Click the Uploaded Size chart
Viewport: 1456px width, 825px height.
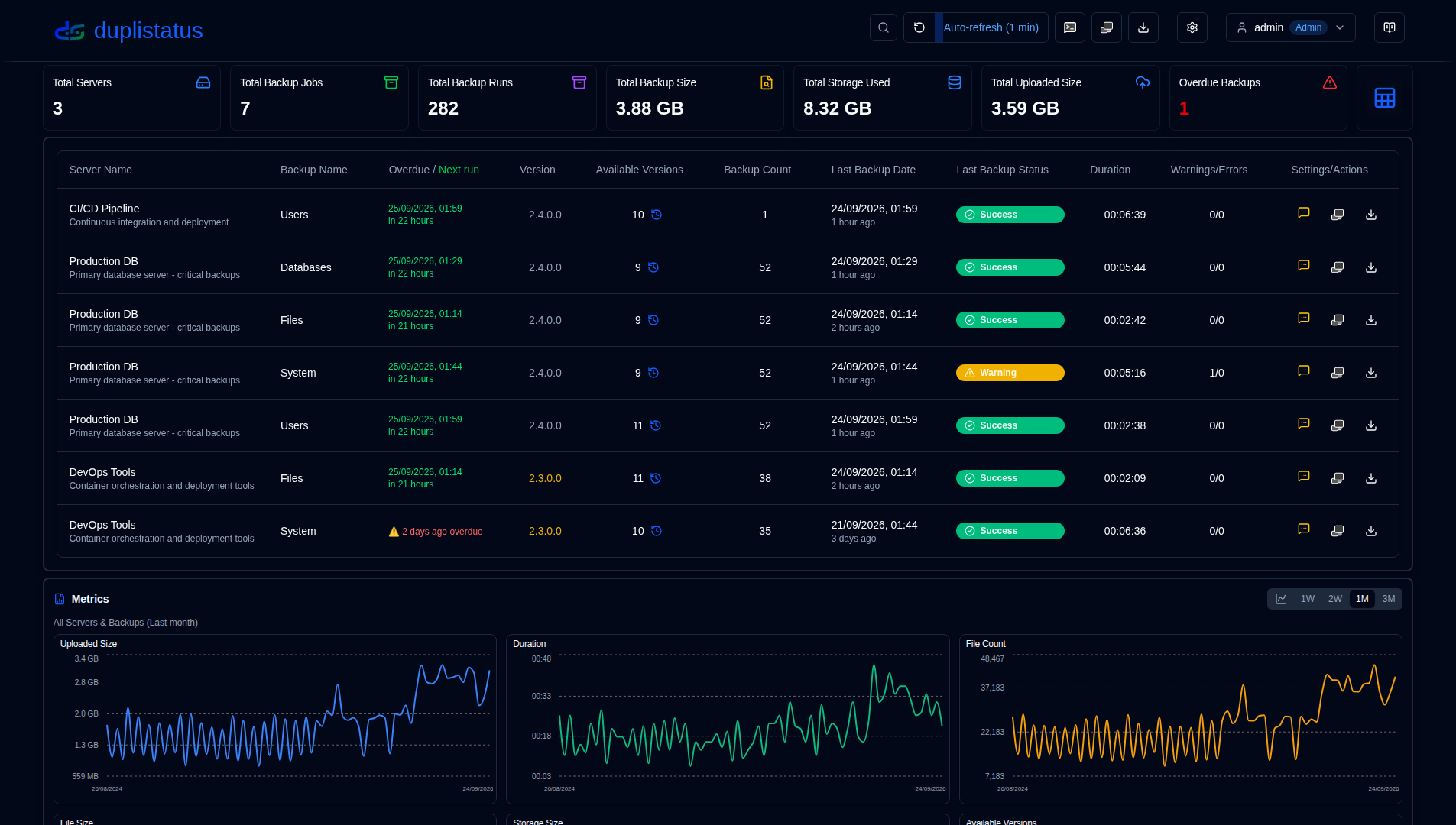[x=275, y=719]
